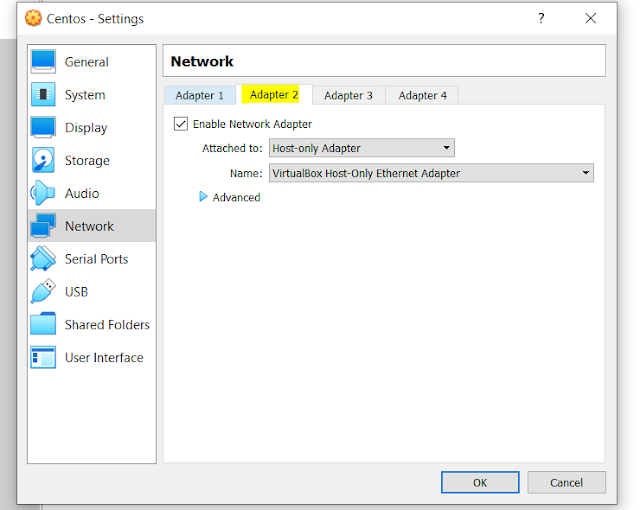Click the Serial Ports label in the sidebar
This screenshot has width=640, height=510.
96,259
